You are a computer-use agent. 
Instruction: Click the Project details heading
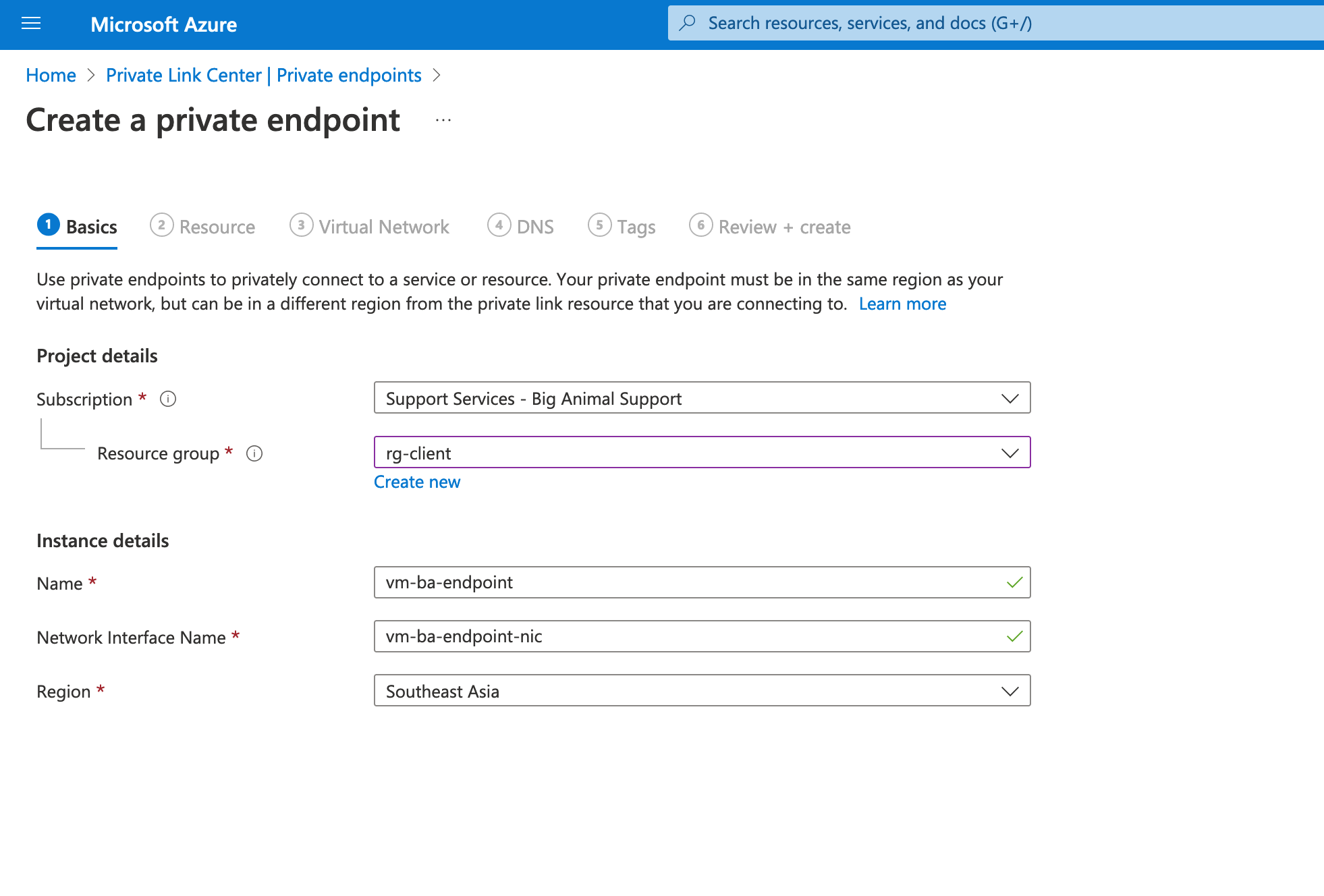(97, 356)
